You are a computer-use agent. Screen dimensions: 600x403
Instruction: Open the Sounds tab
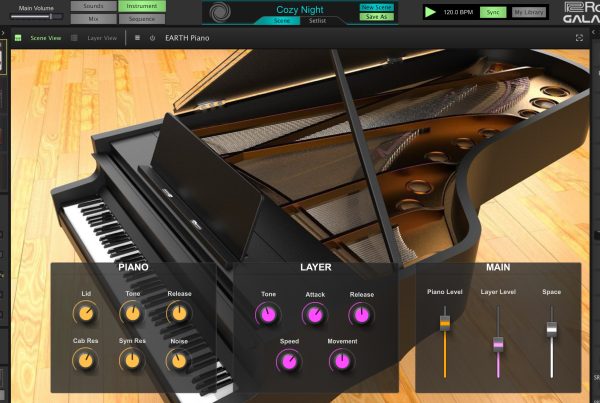coord(94,6)
